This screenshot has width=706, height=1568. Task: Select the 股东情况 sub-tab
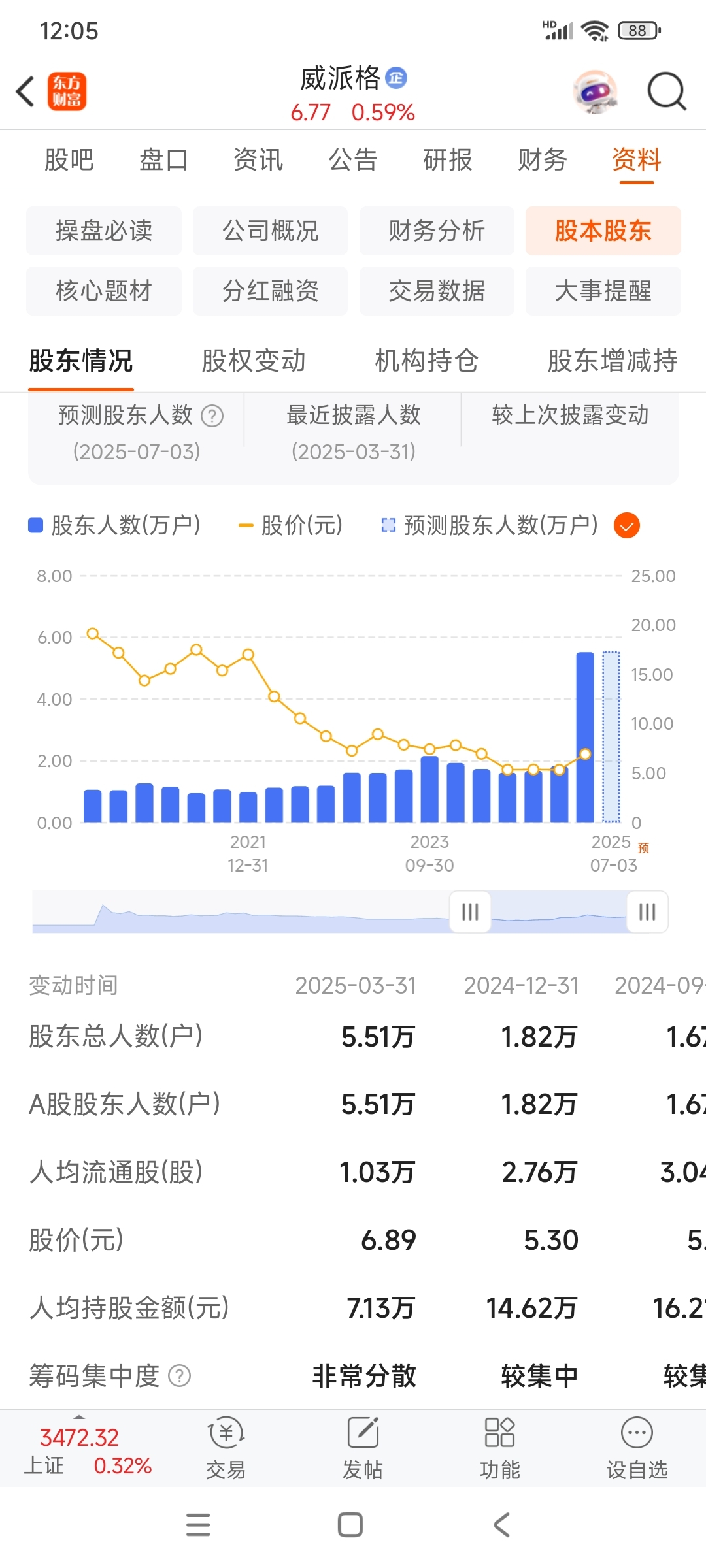click(x=81, y=361)
